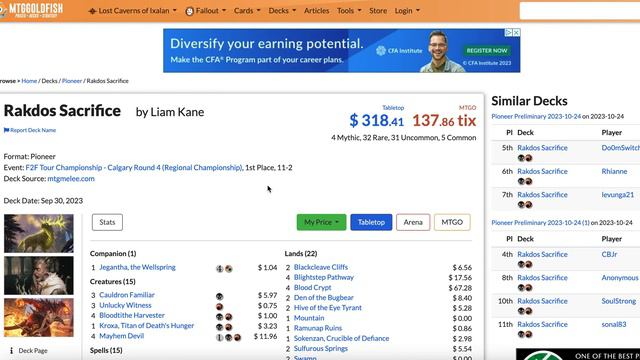Screen dimensions: 640x360
Task: Click Jegantha's generic mana cost icon
Action: tap(220, 269)
